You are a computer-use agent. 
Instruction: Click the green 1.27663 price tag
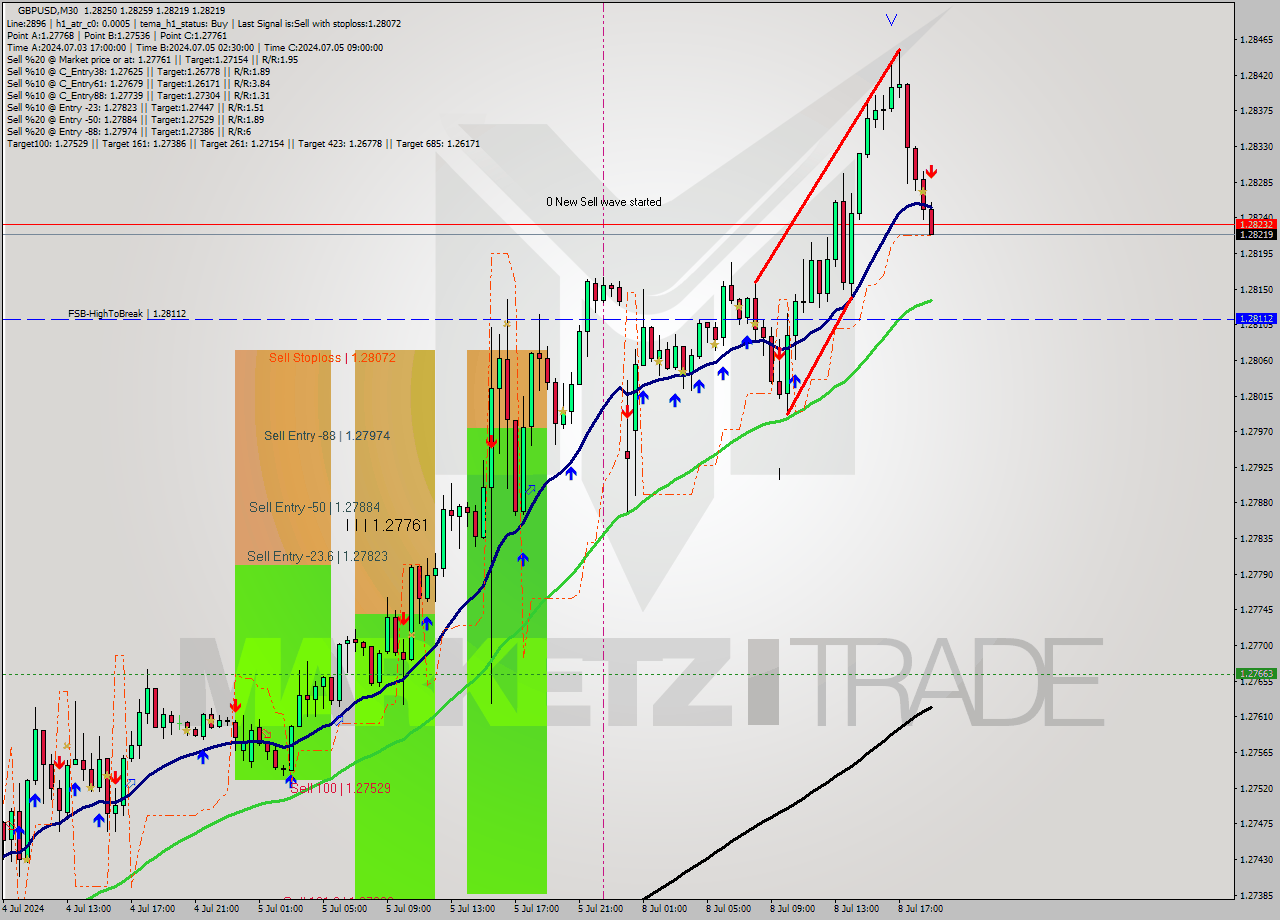(1255, 674)
